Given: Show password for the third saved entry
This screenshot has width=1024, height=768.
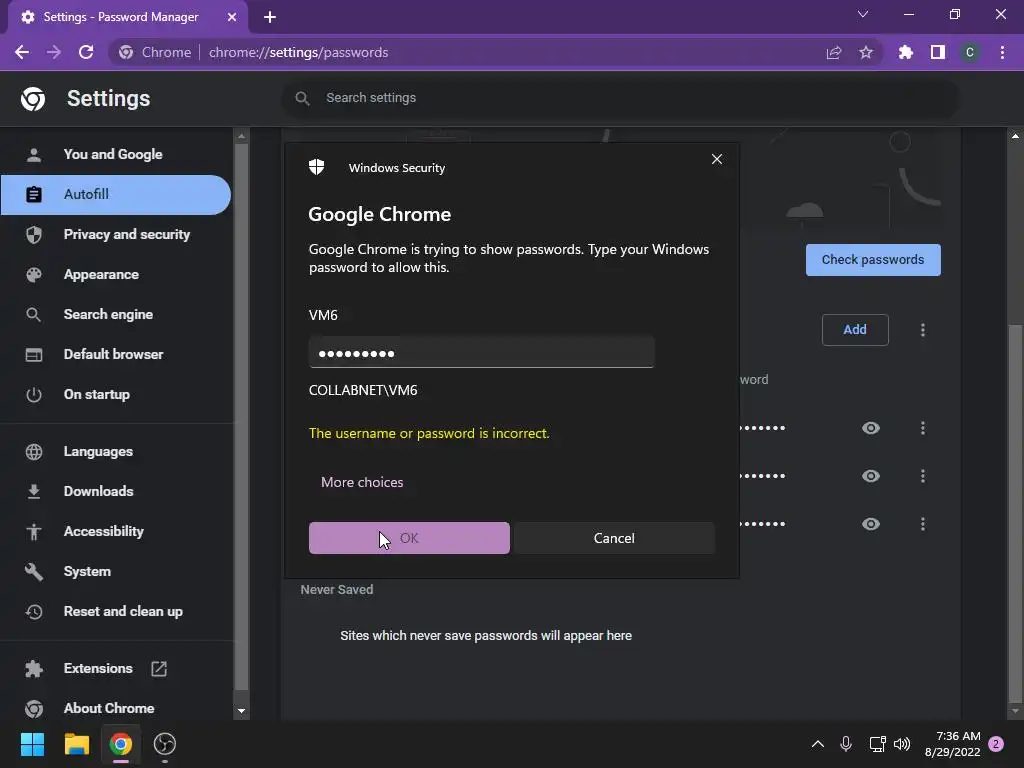Looking at the screenshot, I should click(871, 524).
